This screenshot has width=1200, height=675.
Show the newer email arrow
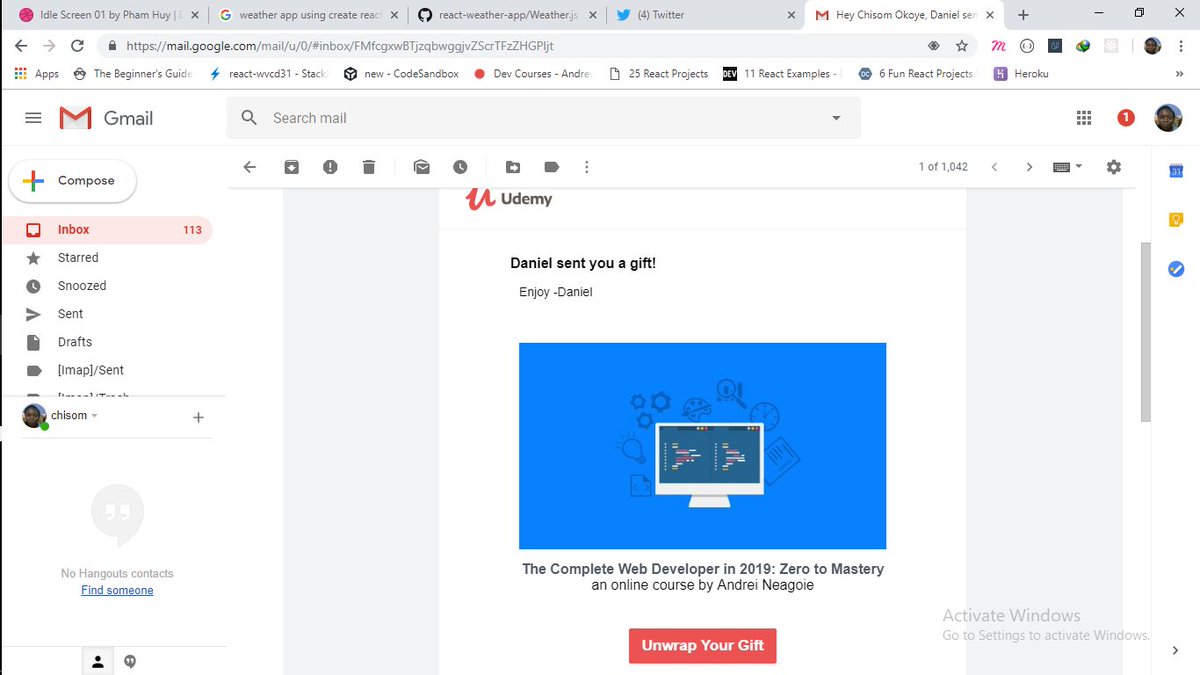pyautogui.click(x=994, y=167)
